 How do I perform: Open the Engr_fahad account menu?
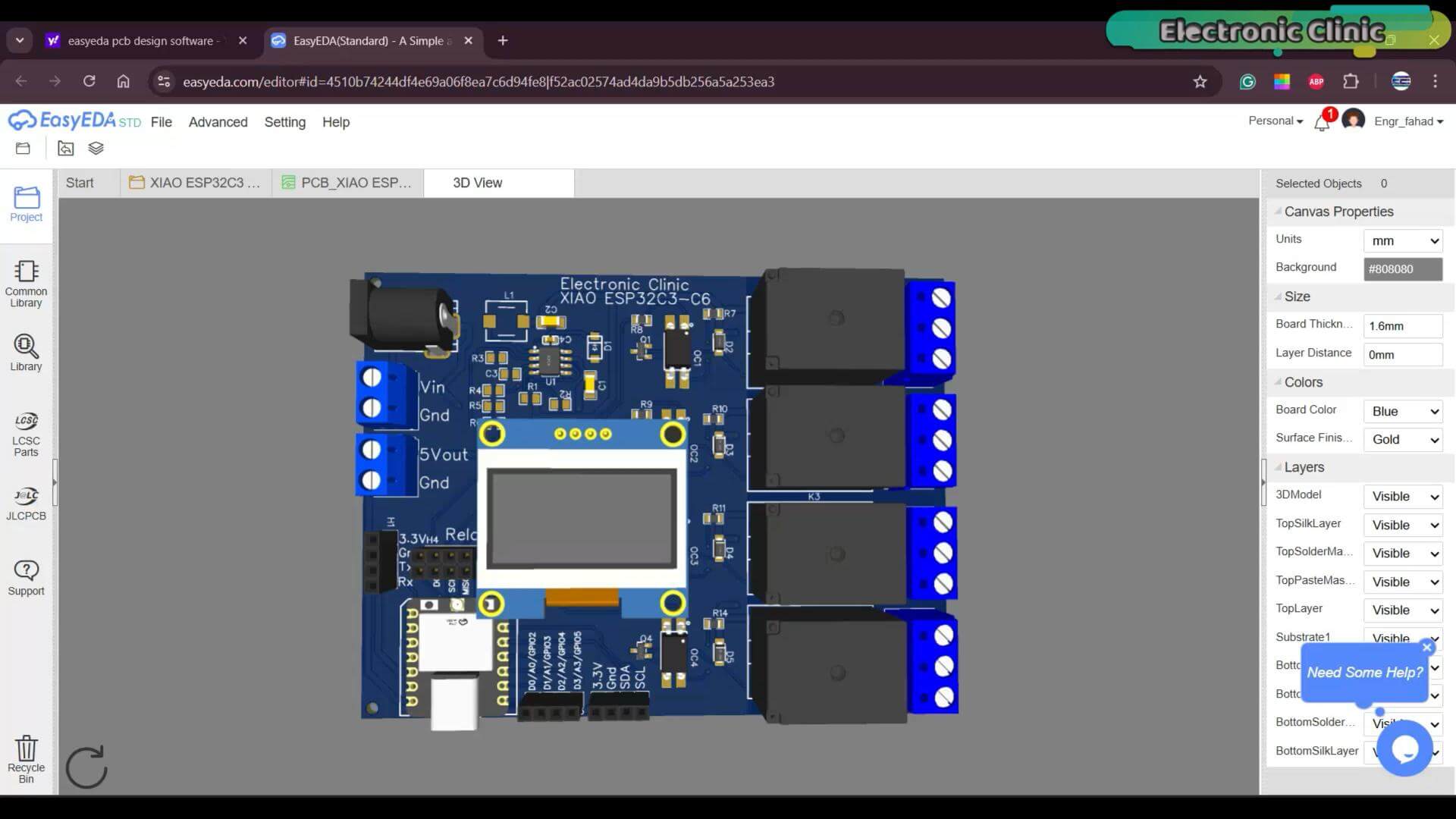pos(1408,121)
